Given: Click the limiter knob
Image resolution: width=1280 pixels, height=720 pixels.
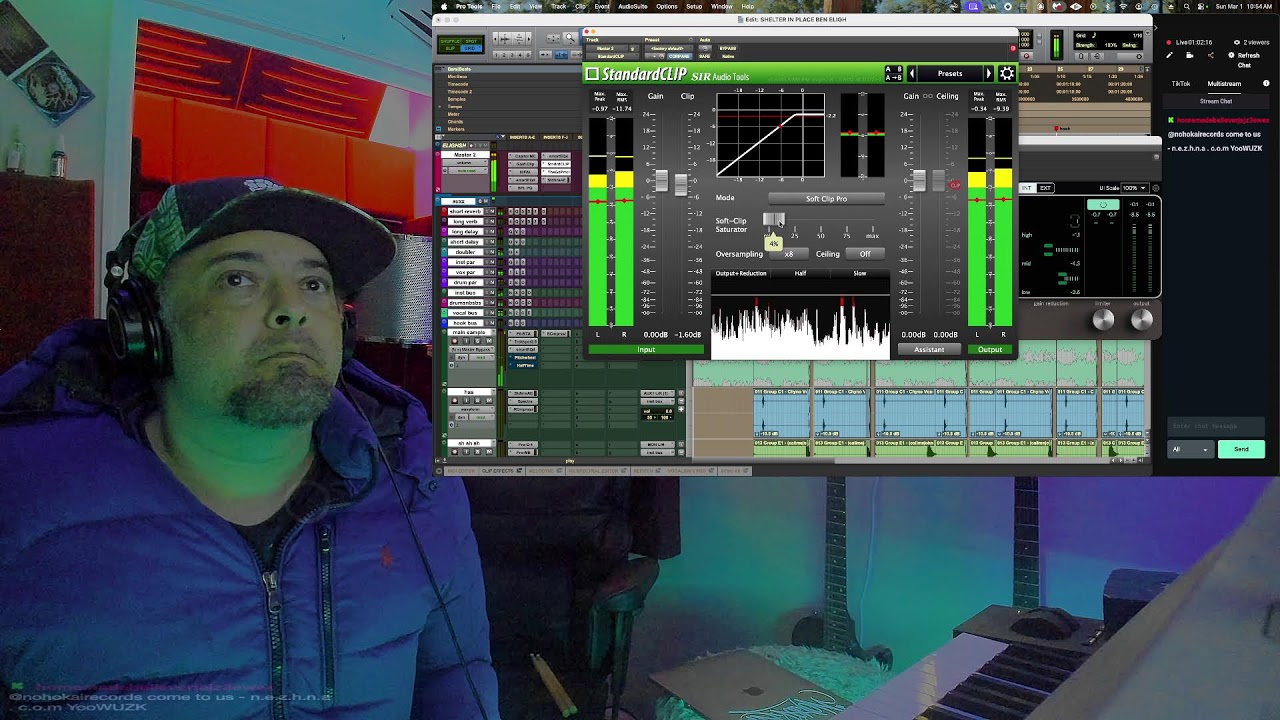Looking at the screenshot, I should [1103, 319].
